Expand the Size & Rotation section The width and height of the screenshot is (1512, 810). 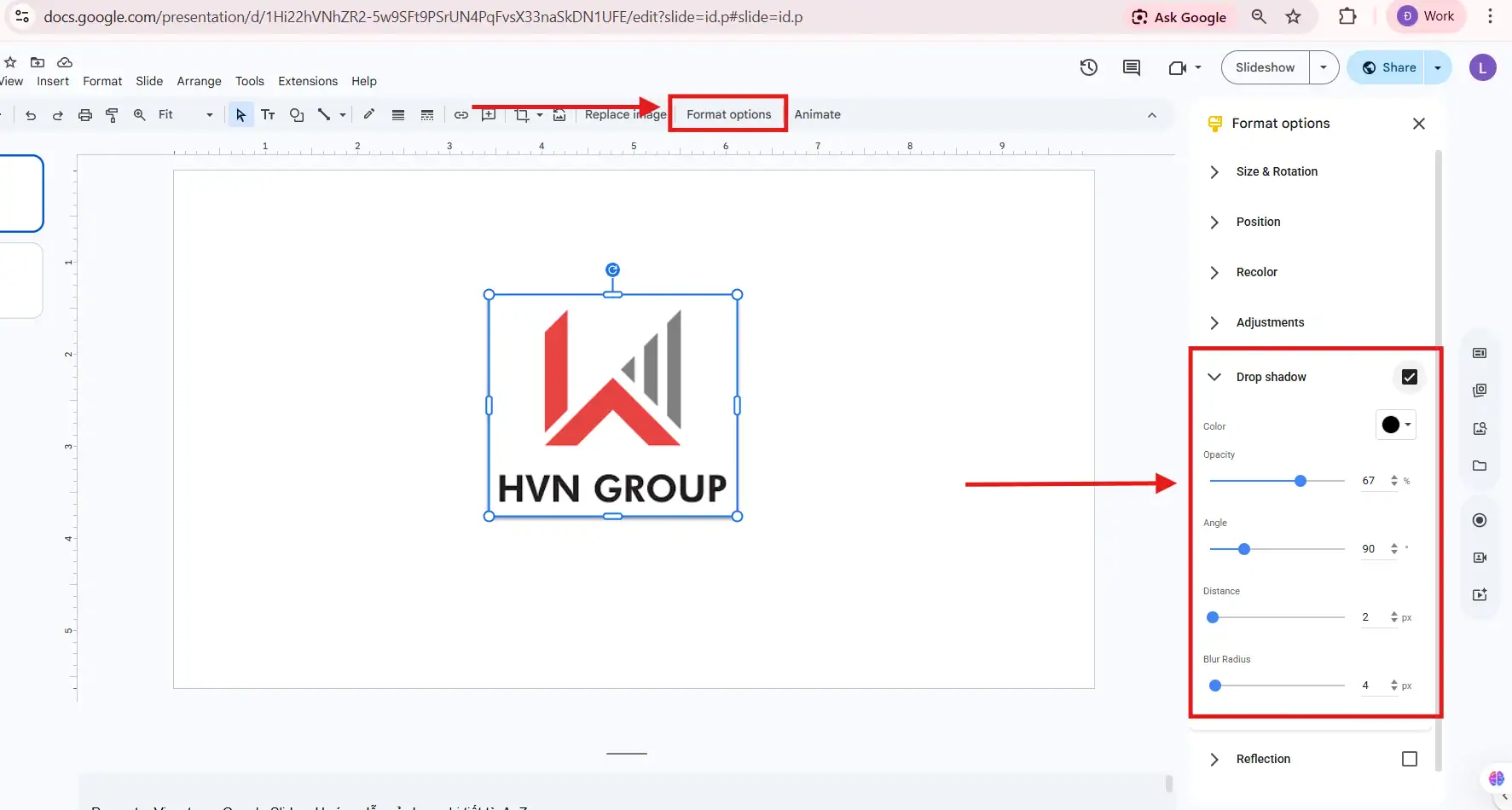click(1276, 171)
